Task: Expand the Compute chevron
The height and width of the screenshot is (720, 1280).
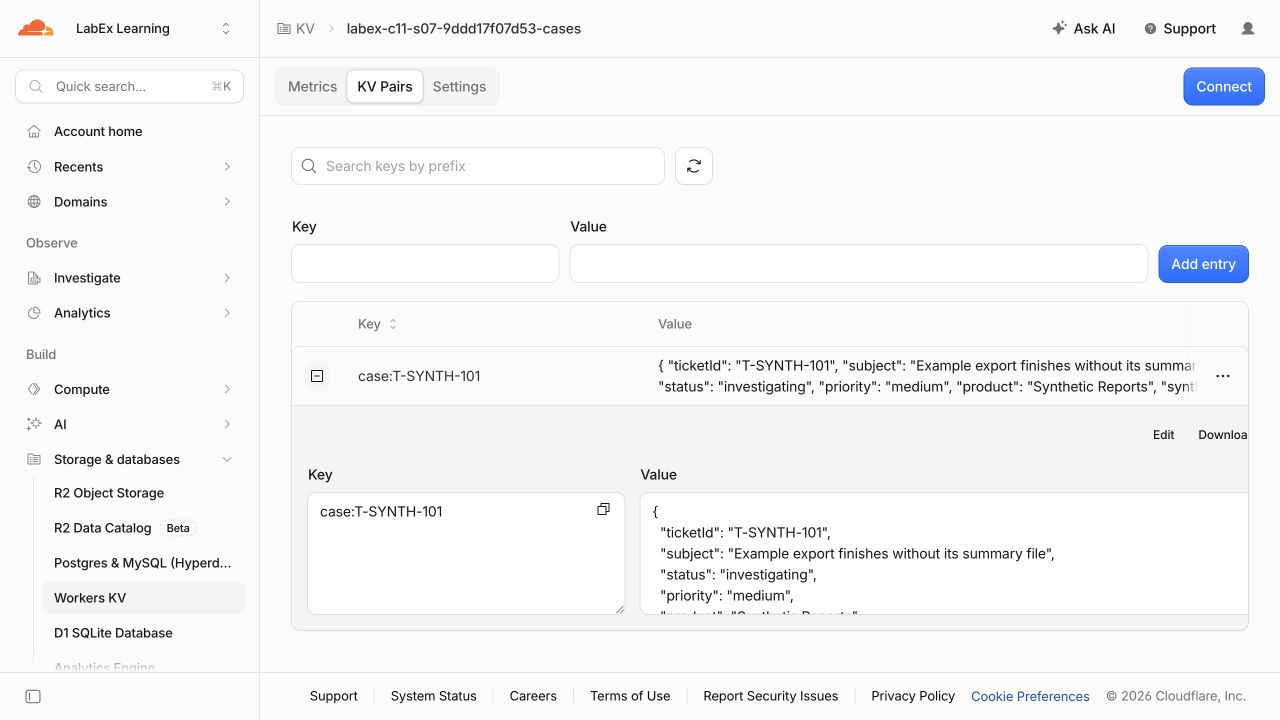Action: point(227,389)
